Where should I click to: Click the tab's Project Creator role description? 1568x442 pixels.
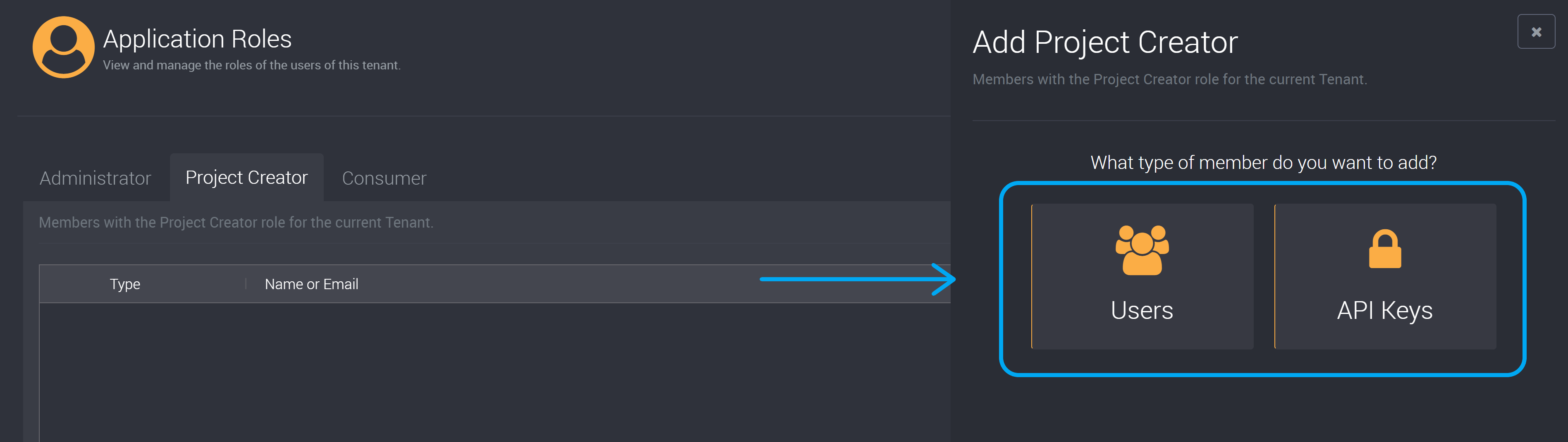236,223
